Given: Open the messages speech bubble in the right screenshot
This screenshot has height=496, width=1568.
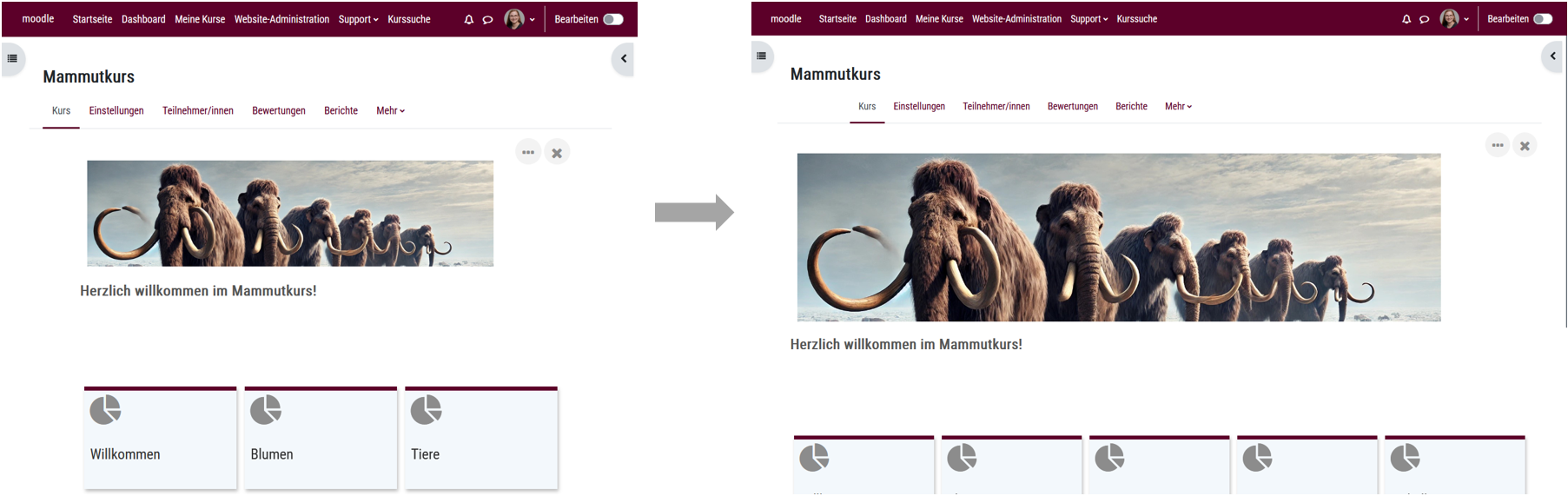Looking at the screenshot, I should [x=1424, y=19].
